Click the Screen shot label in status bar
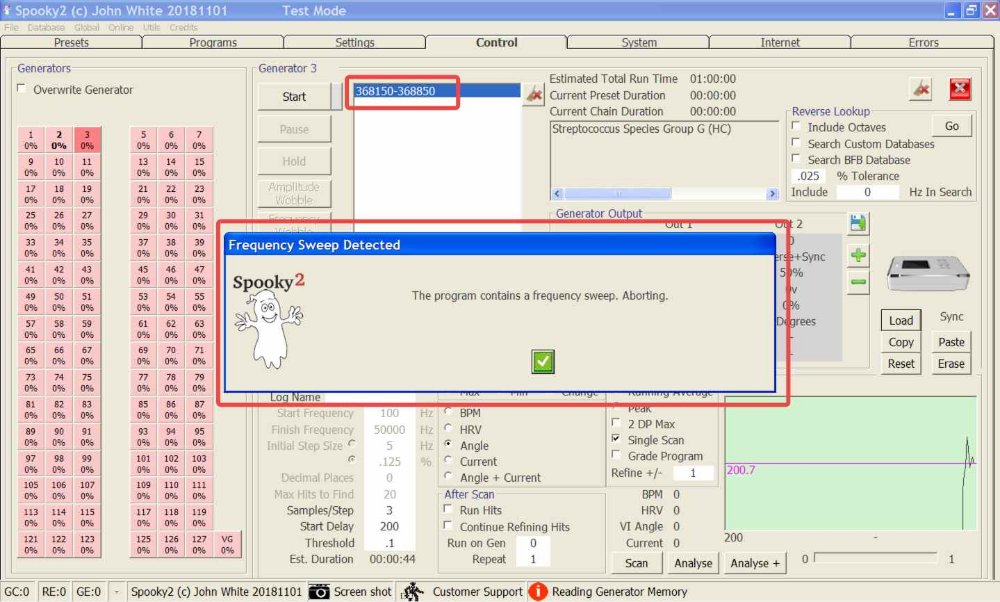 (362, 592)
